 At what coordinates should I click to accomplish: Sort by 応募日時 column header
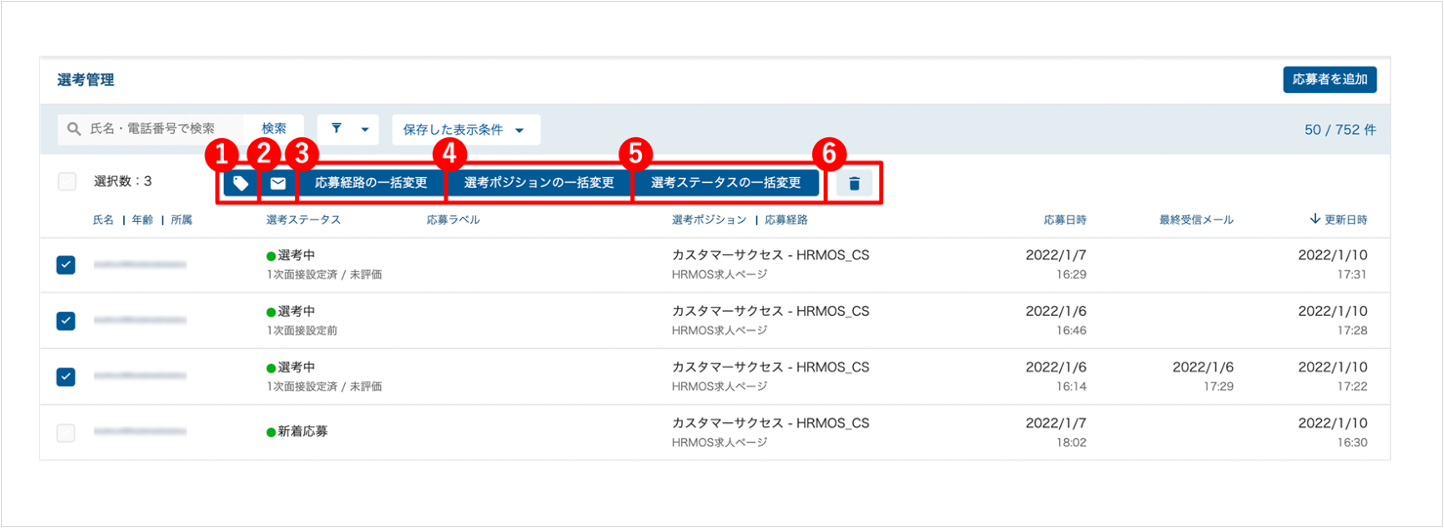[x=1064, y=219]
